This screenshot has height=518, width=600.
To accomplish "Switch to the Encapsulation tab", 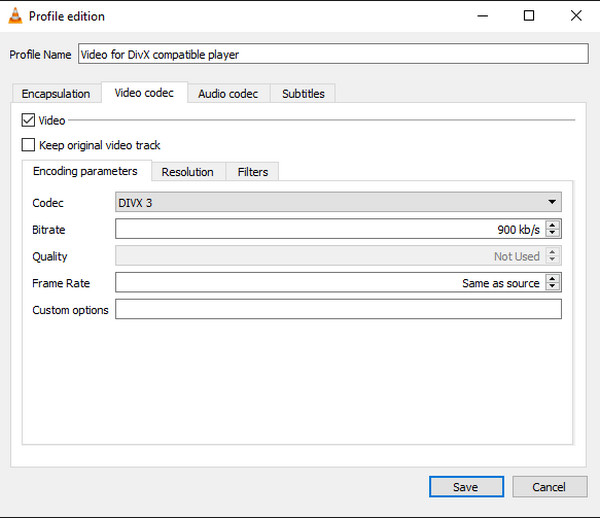I will [56, 93].
